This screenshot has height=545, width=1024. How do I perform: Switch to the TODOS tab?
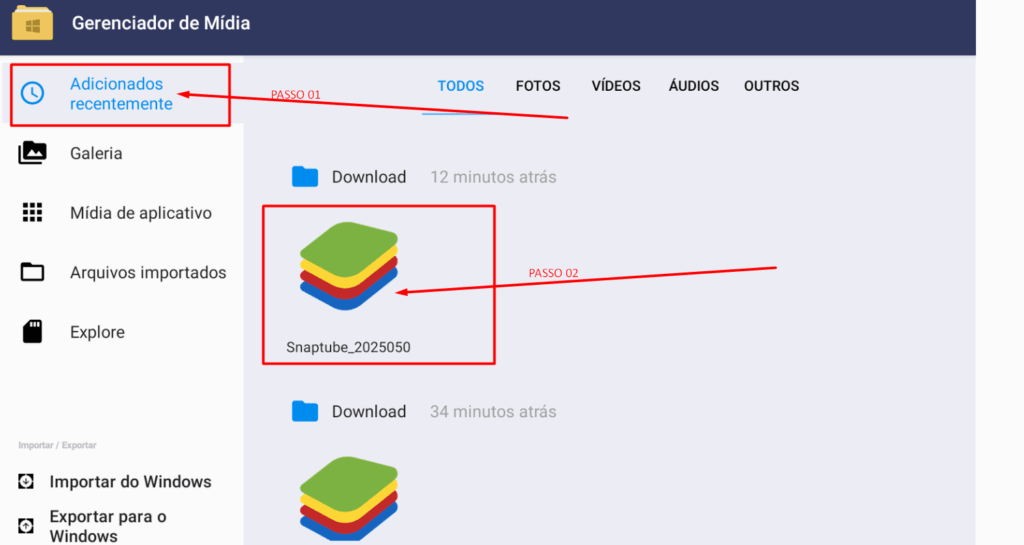pos(460,86)
